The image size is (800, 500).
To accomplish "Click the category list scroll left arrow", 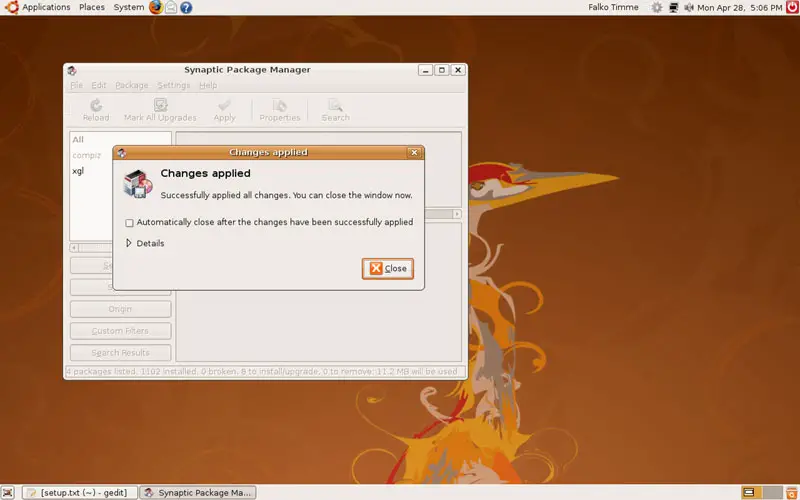I will point(74,248).
